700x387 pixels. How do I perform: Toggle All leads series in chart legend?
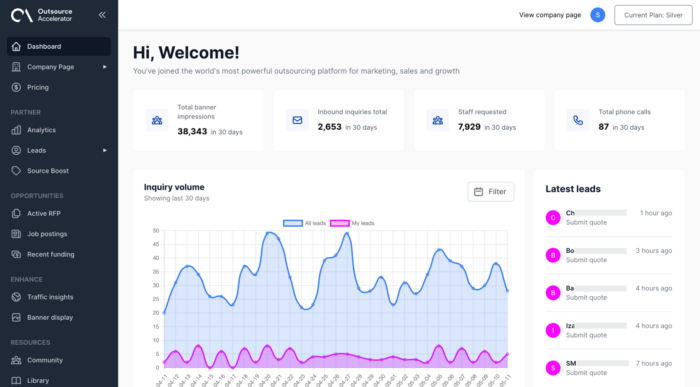point(304,223)
